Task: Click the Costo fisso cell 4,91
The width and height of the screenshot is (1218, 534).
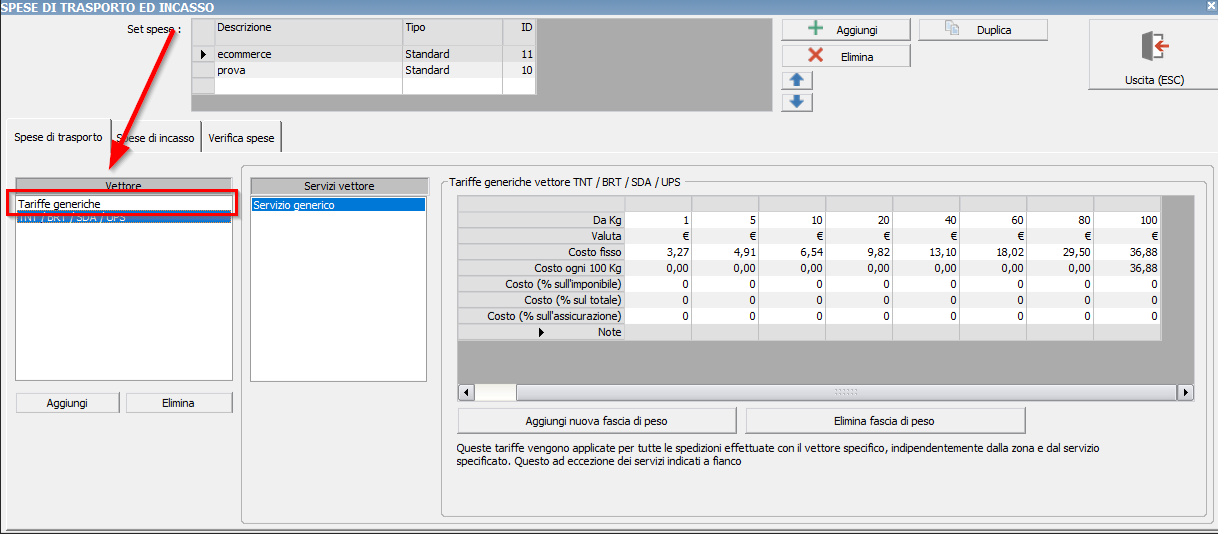Action: coord(725,251)
